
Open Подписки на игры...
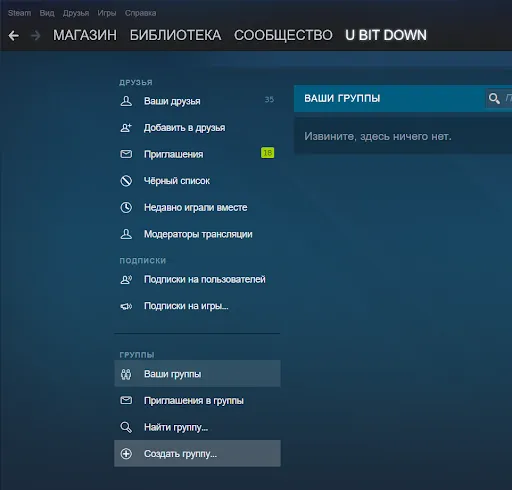(x=197, y=306)
